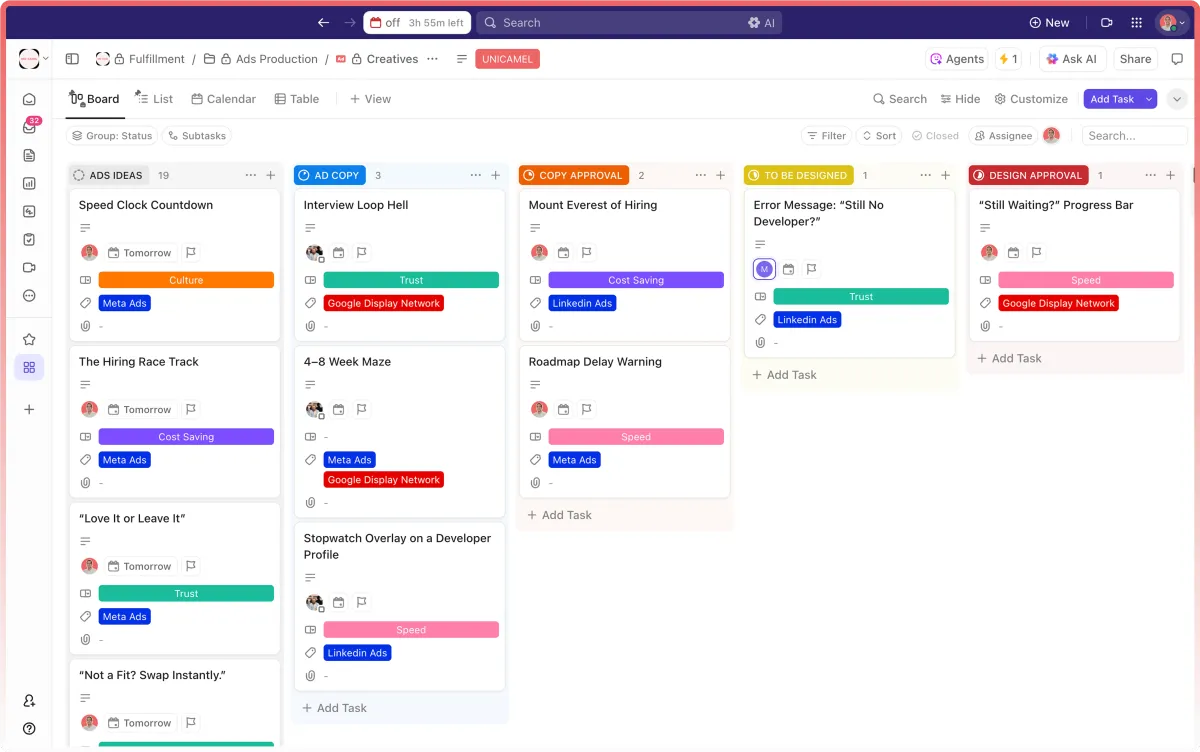This screenshot has width=1200, height=752.
Task: Open Filter options
Action: (x=826, y=136)
